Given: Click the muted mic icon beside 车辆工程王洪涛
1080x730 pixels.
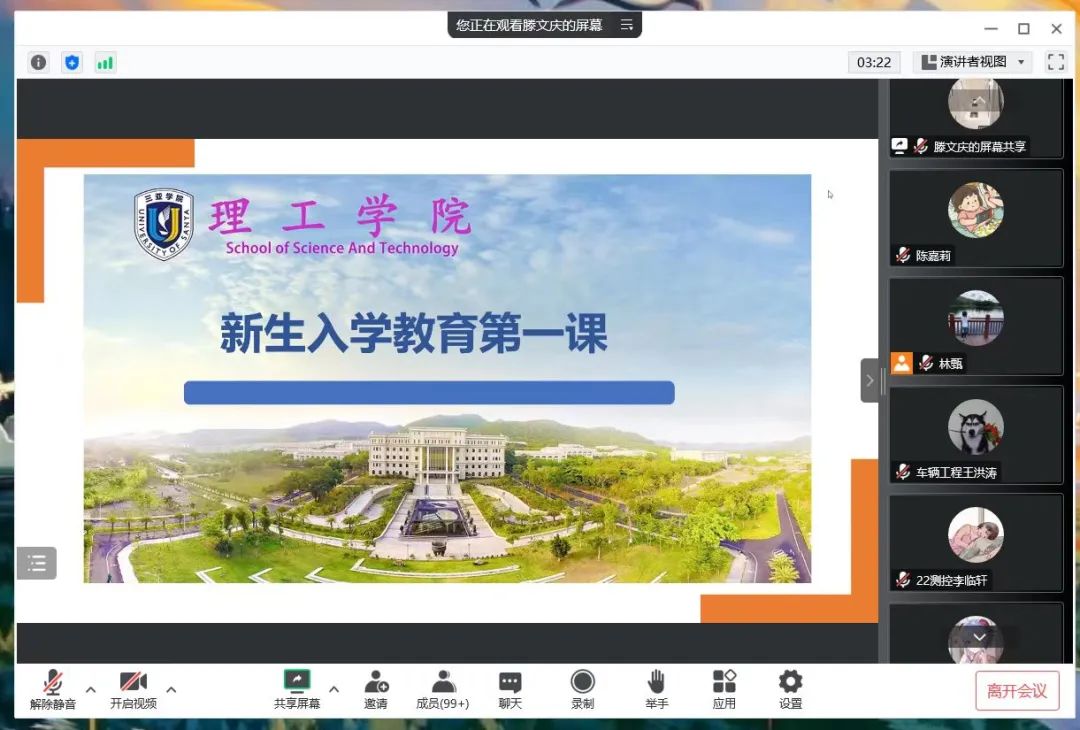Looking at the screenshot, I should (903, 472).
